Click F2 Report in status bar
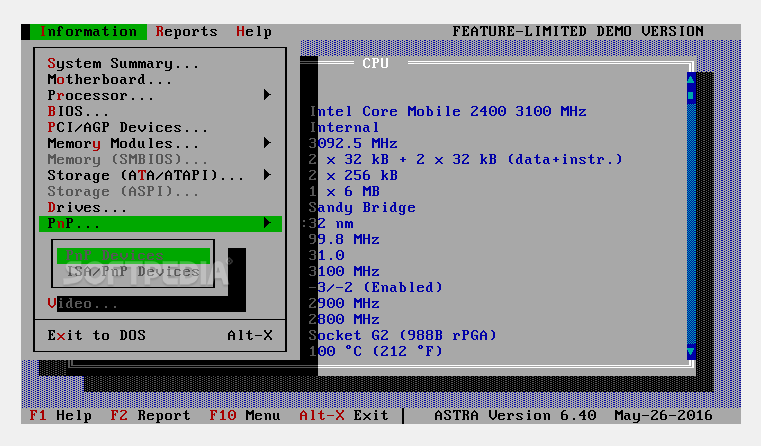The height and width of the screenshot is (446, 761). coord(150,416)
